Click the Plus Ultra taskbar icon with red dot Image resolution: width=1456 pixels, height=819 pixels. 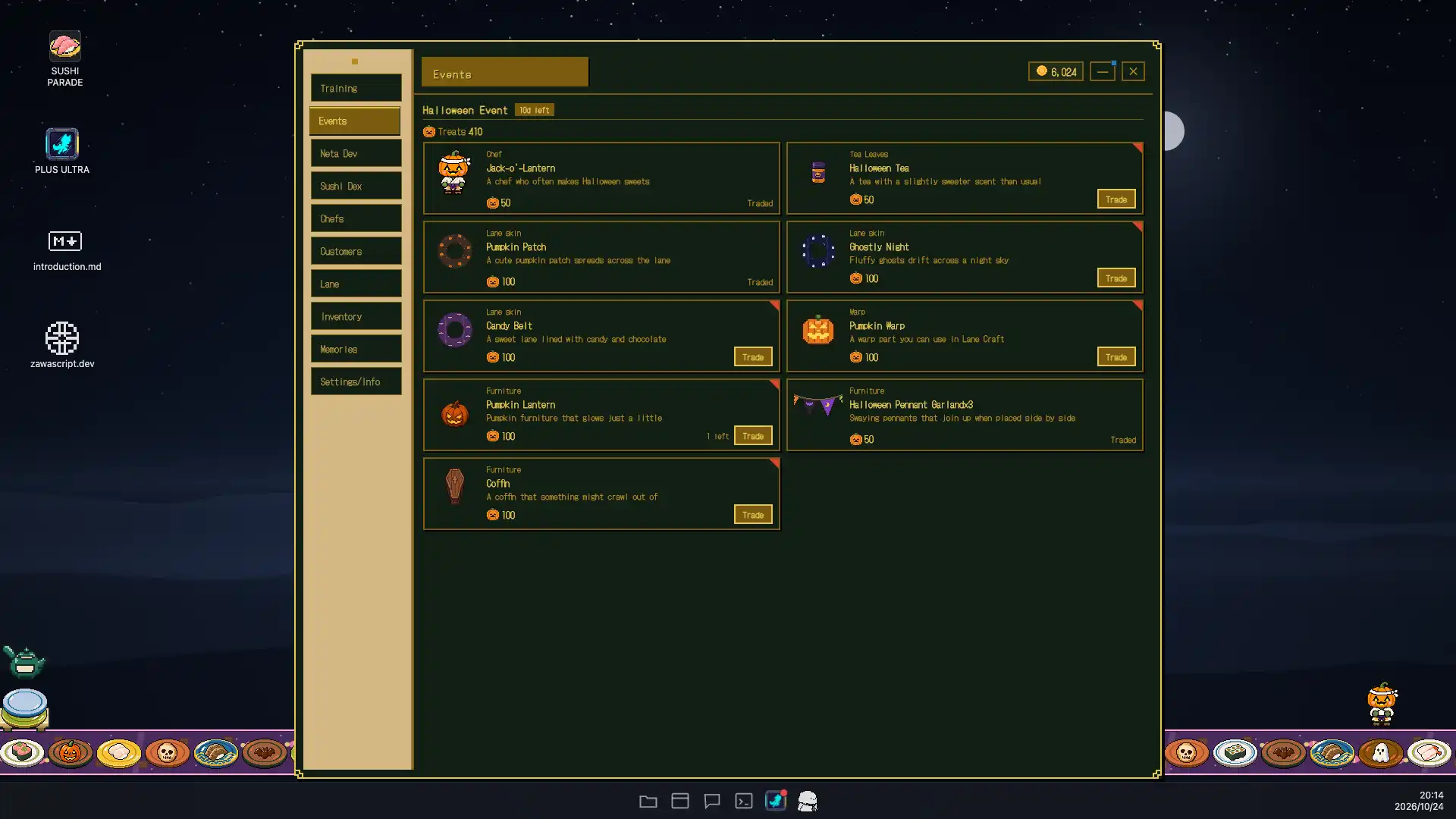click(x=776, y=800)
